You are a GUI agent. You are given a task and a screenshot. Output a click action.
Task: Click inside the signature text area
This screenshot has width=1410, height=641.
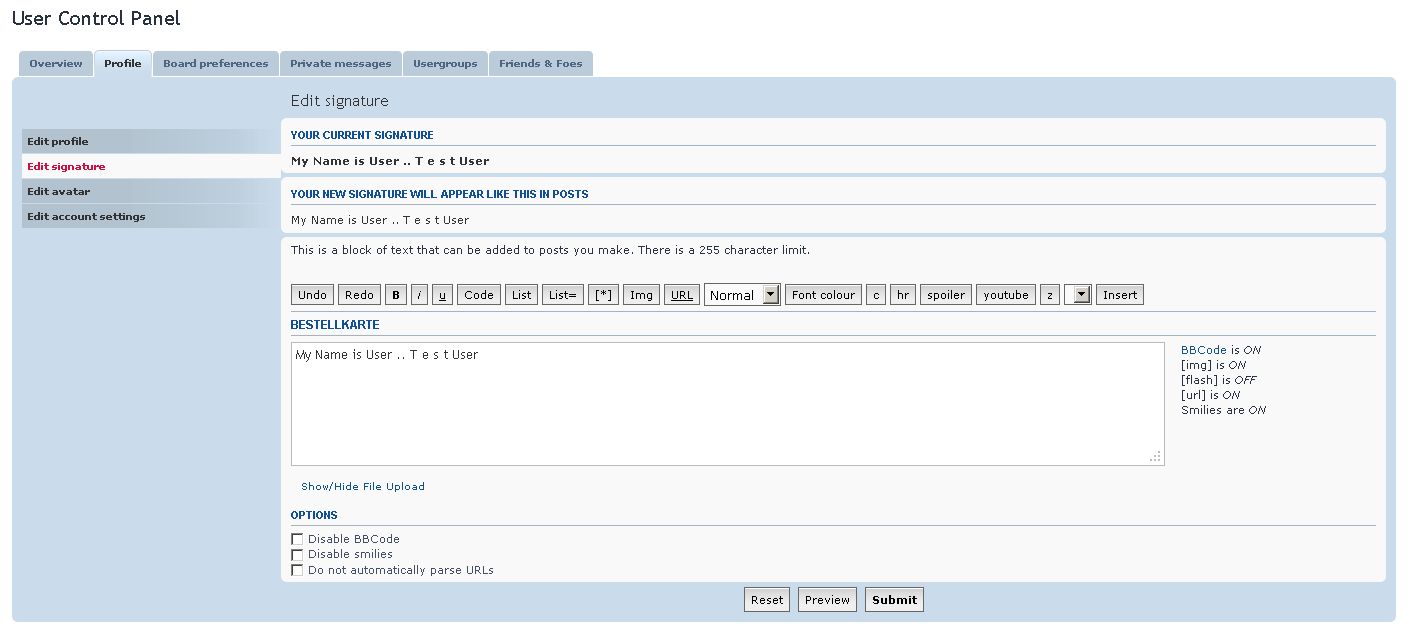pos(727,405)
